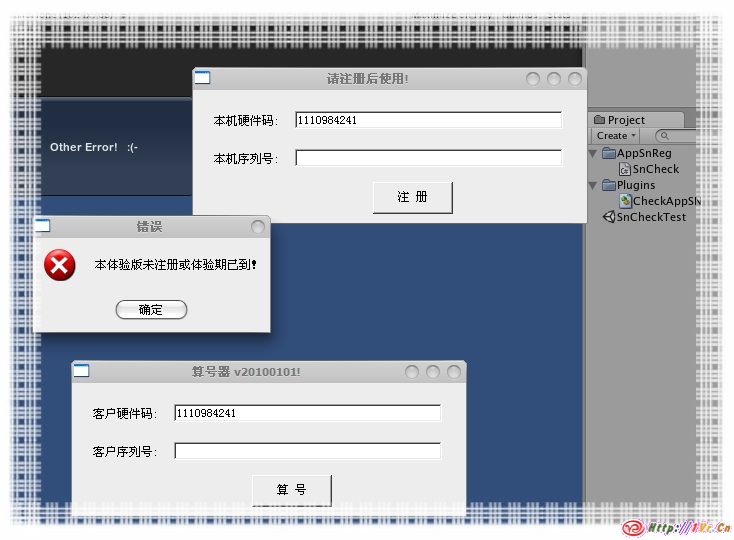Click the SnCheck C# script icon
Screen dimensions: 734x540
pyautogui.click(x=625, y=169)
